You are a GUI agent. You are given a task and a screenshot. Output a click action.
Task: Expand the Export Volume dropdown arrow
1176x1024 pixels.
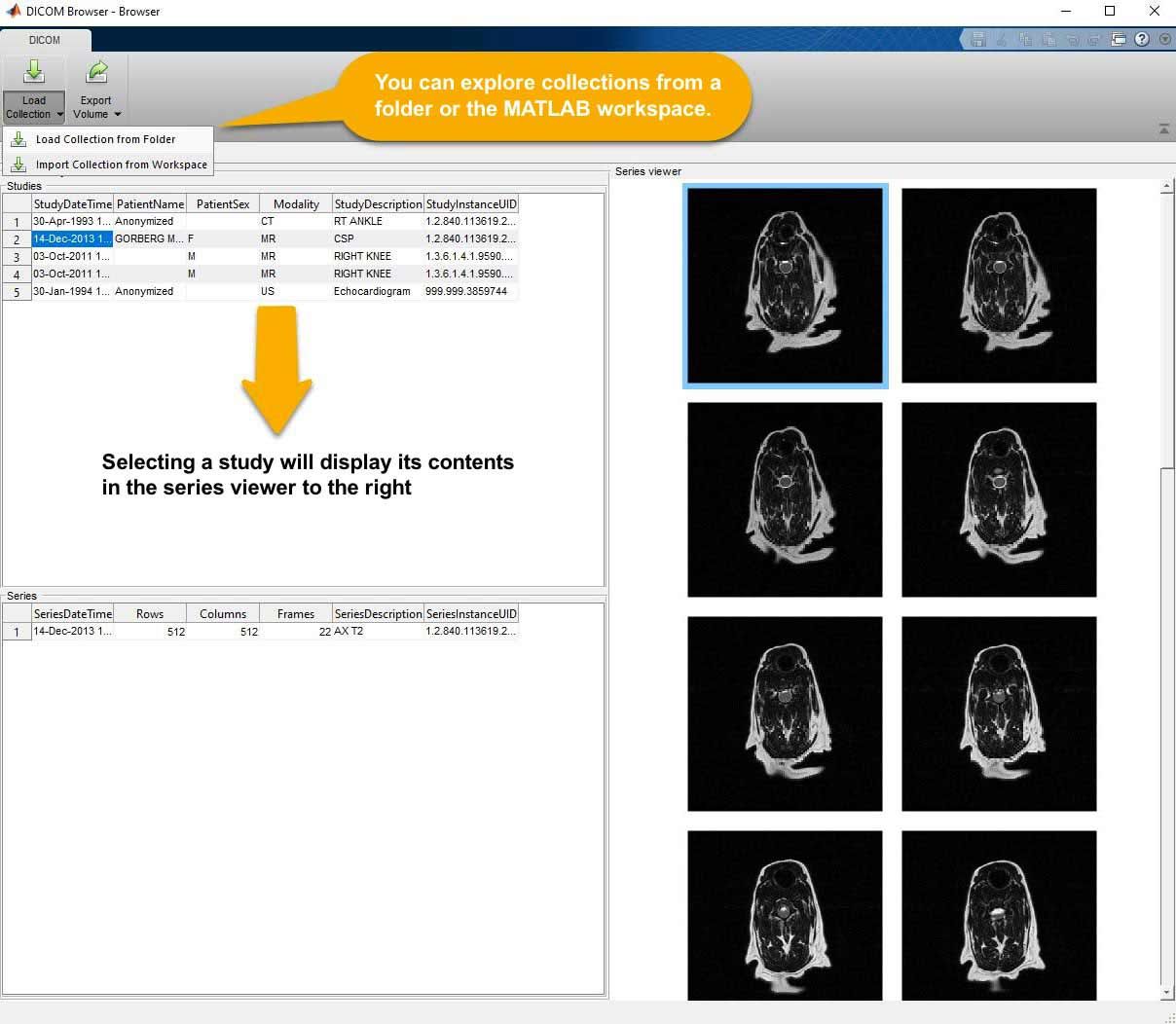click(118, 115)
